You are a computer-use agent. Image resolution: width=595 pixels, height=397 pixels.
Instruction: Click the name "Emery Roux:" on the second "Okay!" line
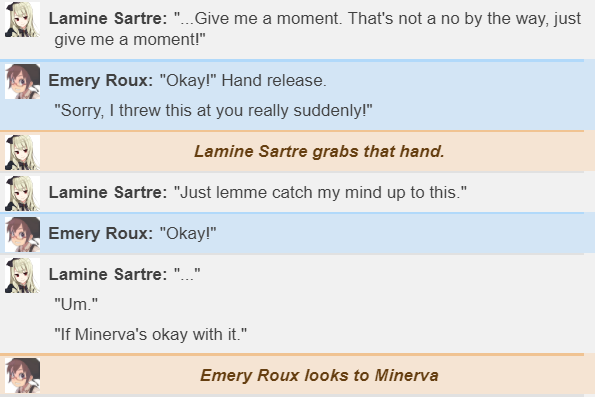101,233
